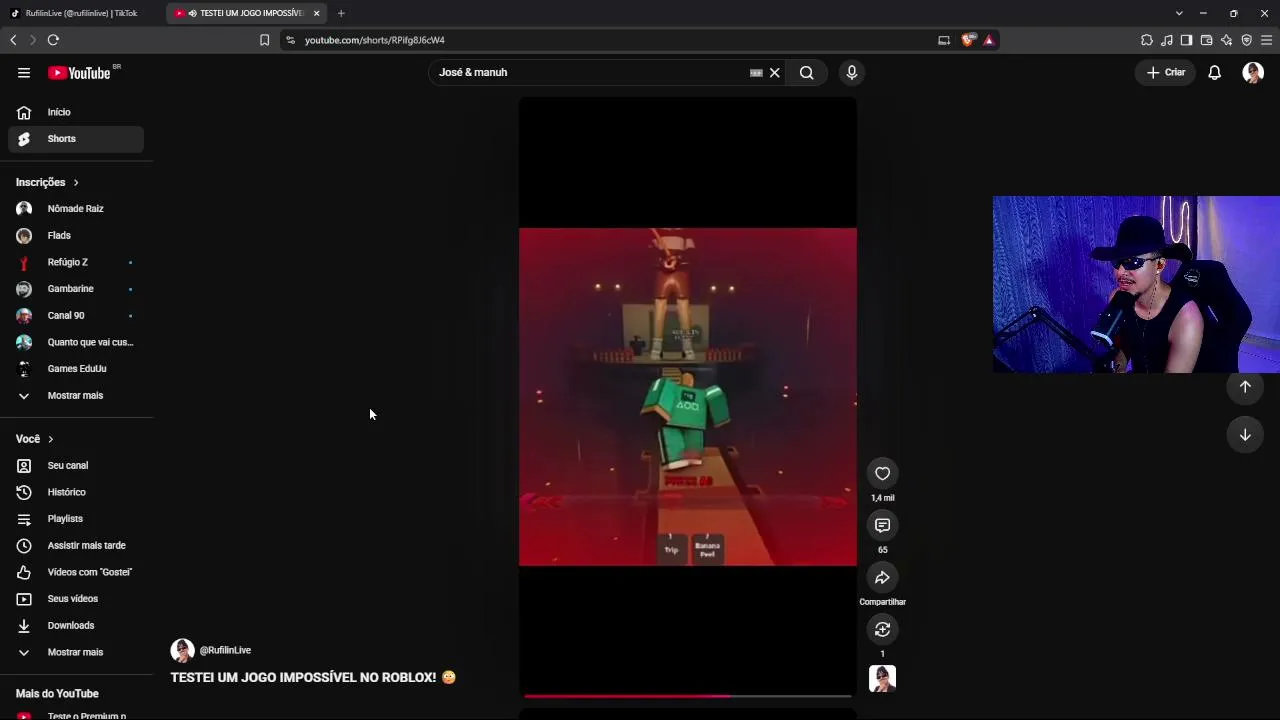
Task: Clear the search box text
Action: (x=774, y=72)
